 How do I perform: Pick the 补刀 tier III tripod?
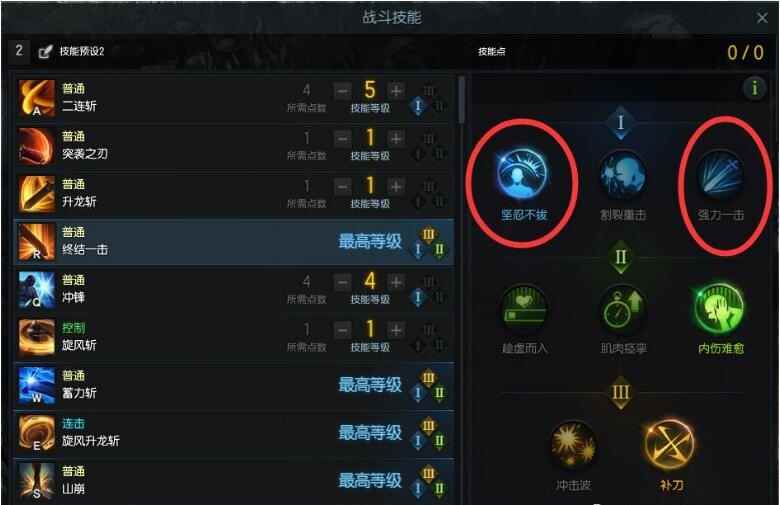[670, 444]
